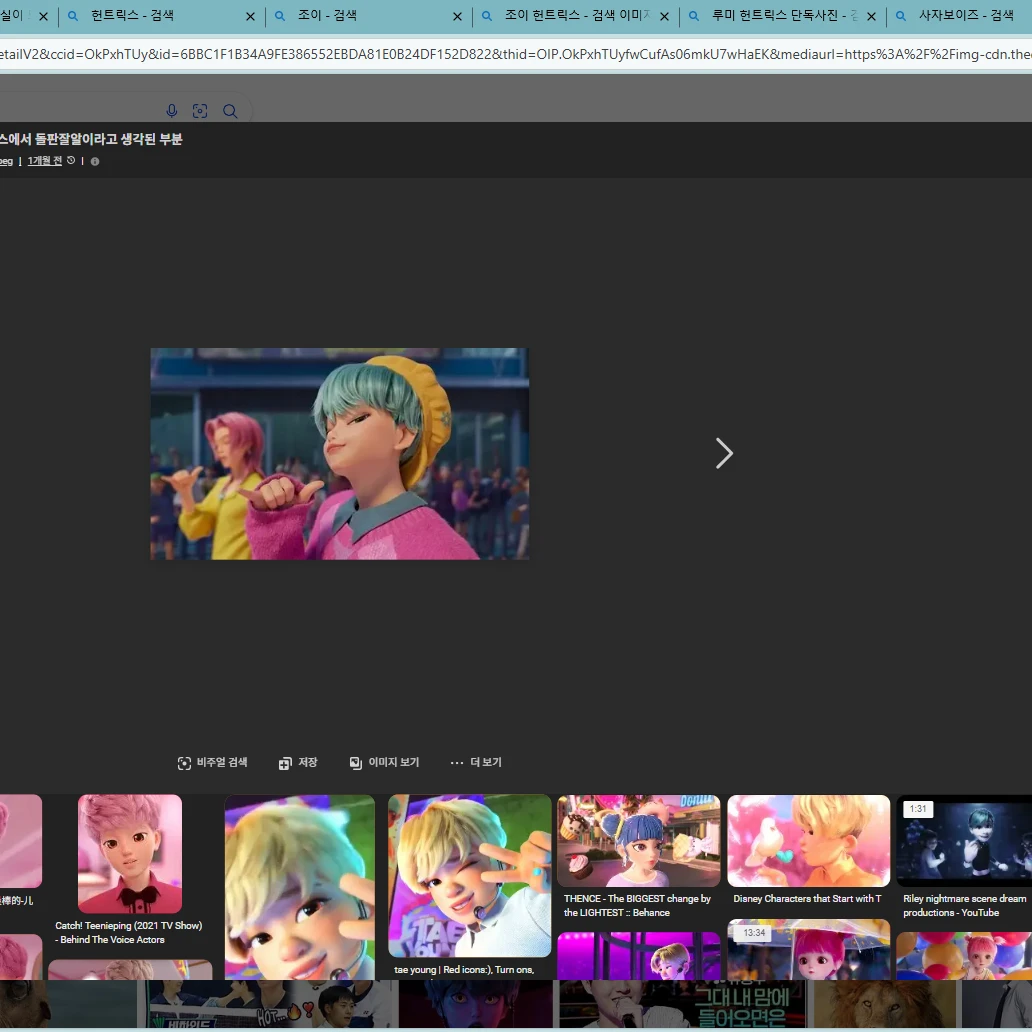Close the 루미 헌트릭스 단독사진 tab
This screenshot has width=1032, height=1032.
coord(871,16)
